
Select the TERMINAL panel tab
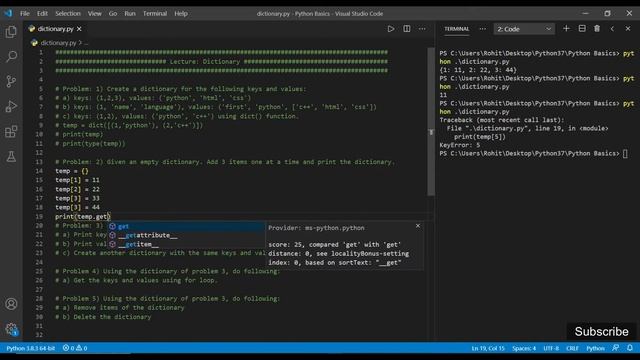click(457, 29)
